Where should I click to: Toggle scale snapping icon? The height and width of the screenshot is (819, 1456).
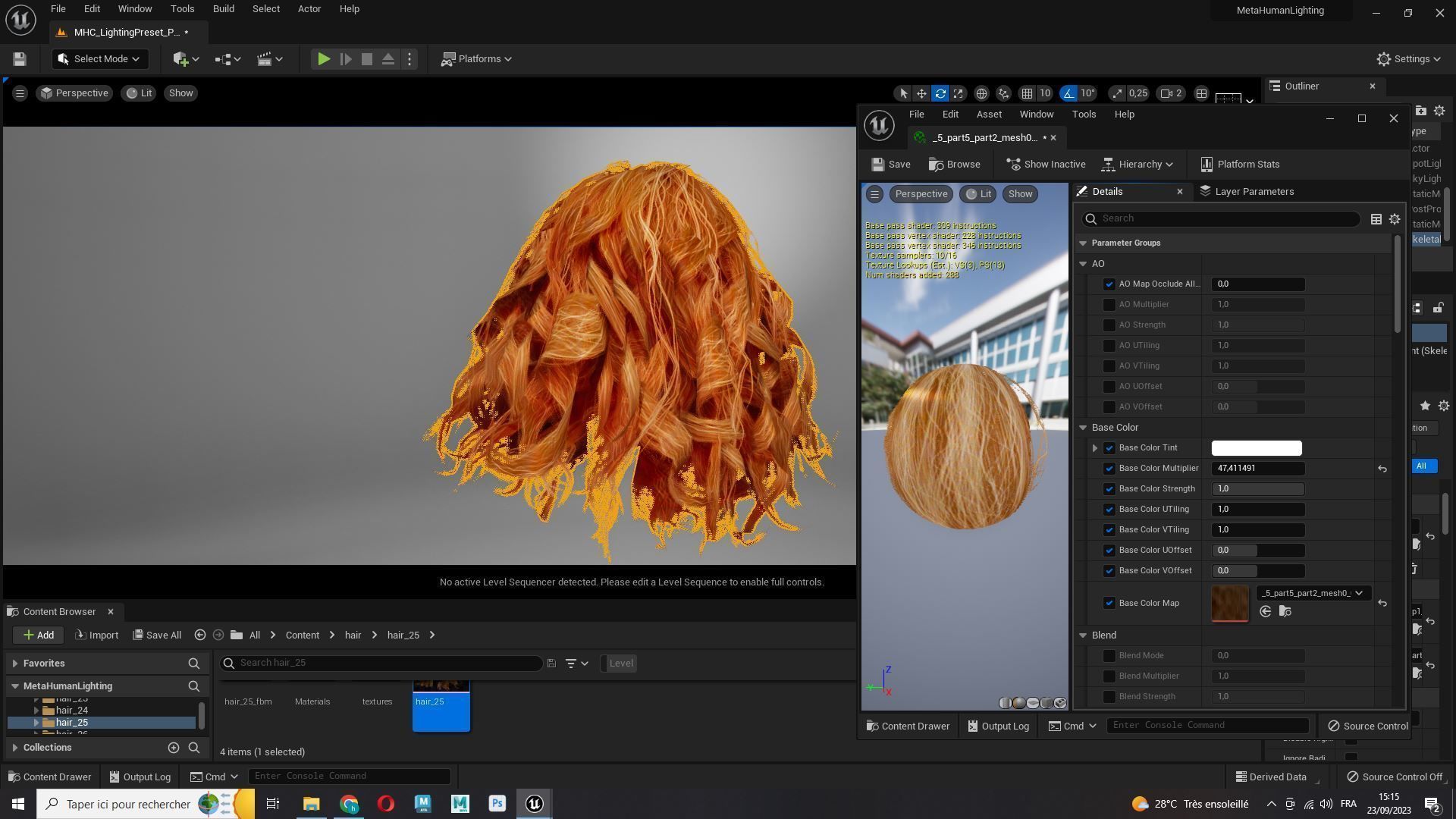[x=1116, y=93]
